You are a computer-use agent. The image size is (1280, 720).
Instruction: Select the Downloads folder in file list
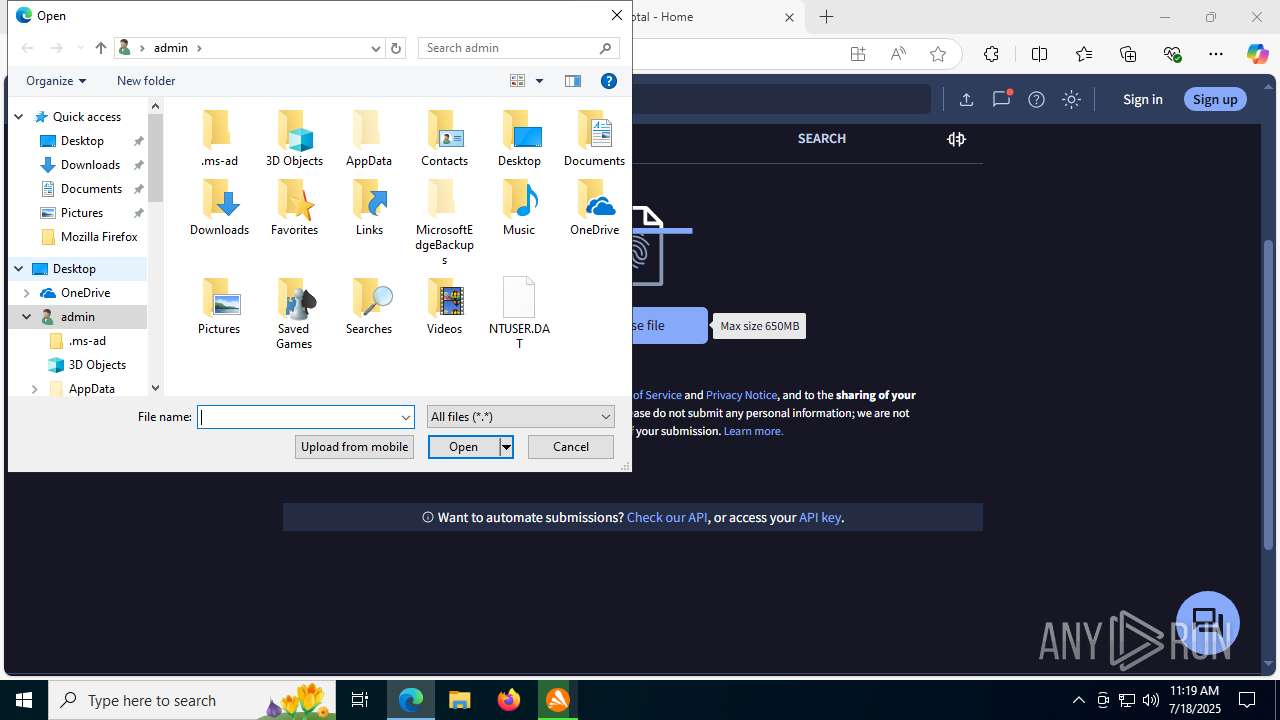(219, 207)
